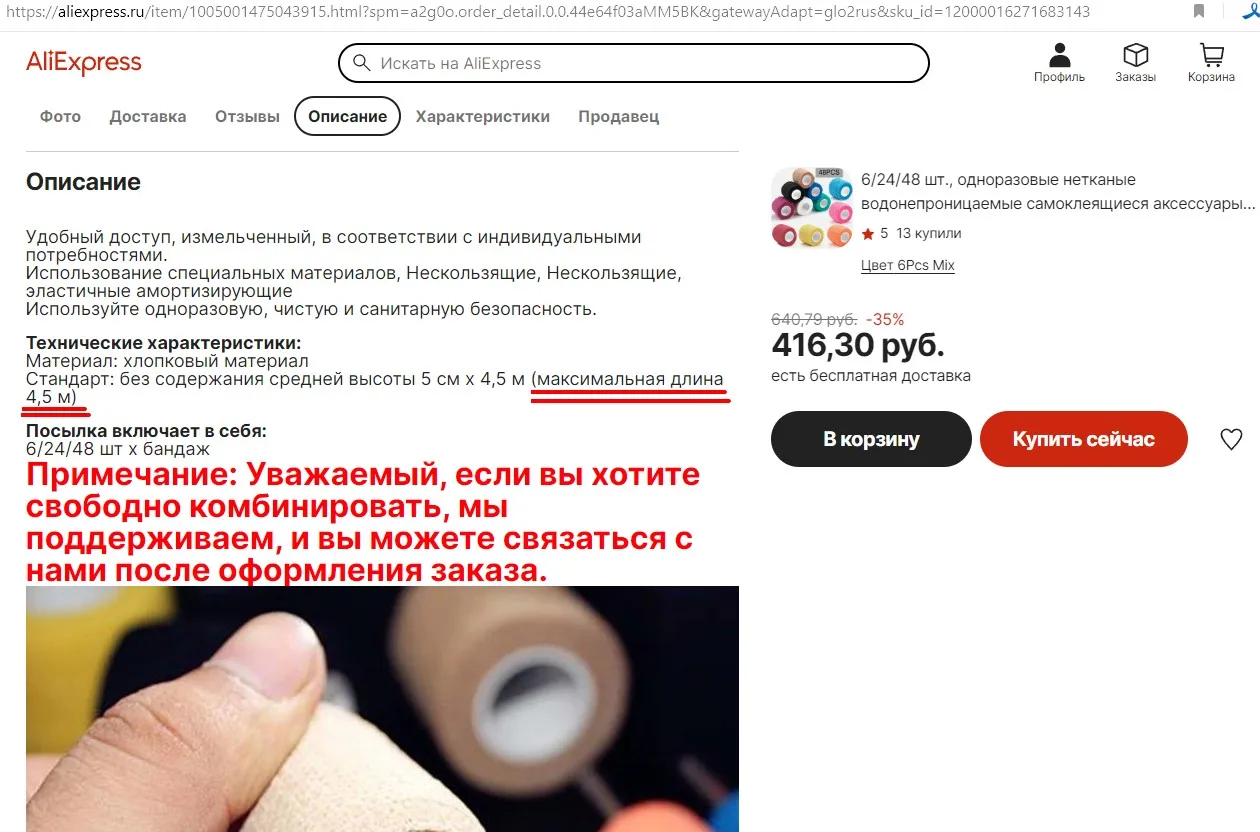Viewport: 1260px width, 832px height.
Task: Switch to the Доставка tab
Action: point(148,116)
